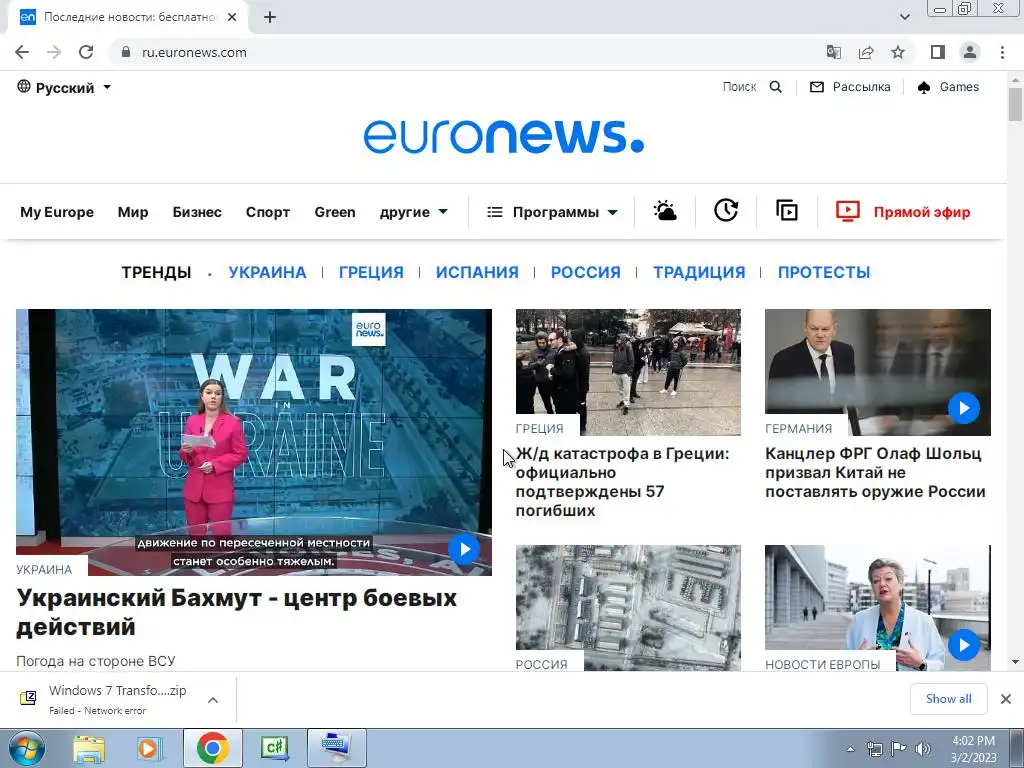
Task: Select the ПРОТЕСТЫ trend link
Action: (824, 272)
